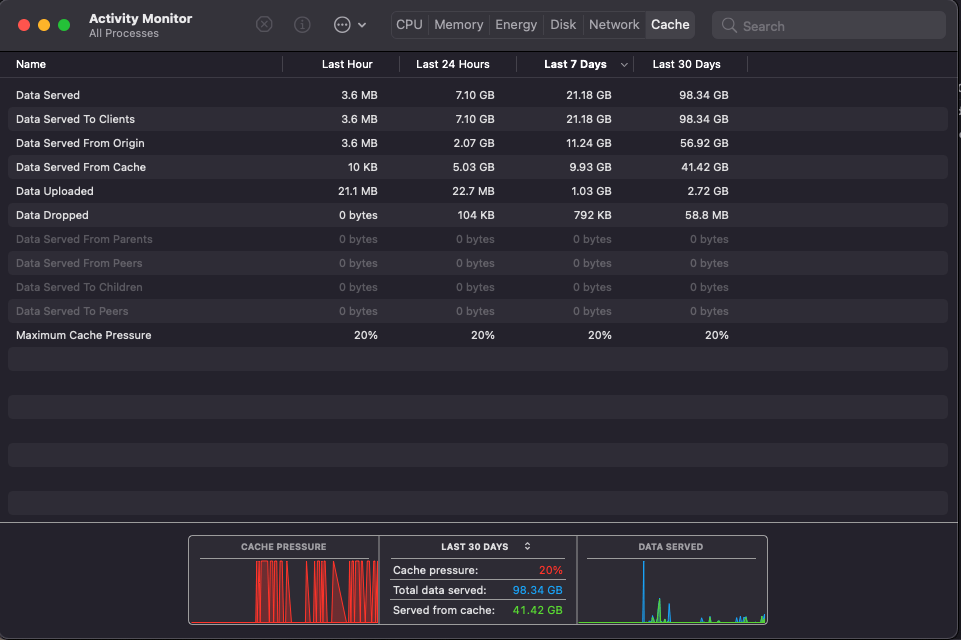961x640 pixels.
Task: Click the magnifying glass in the search field
Action: (x=728, y=25)
